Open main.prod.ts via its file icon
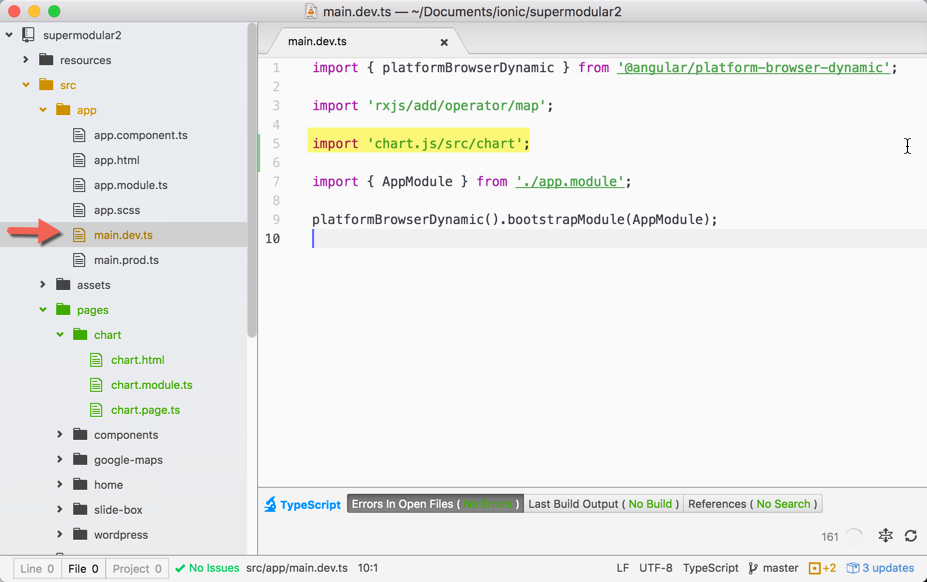This screenshot has height=582, width=927. [x=79, y=260]
